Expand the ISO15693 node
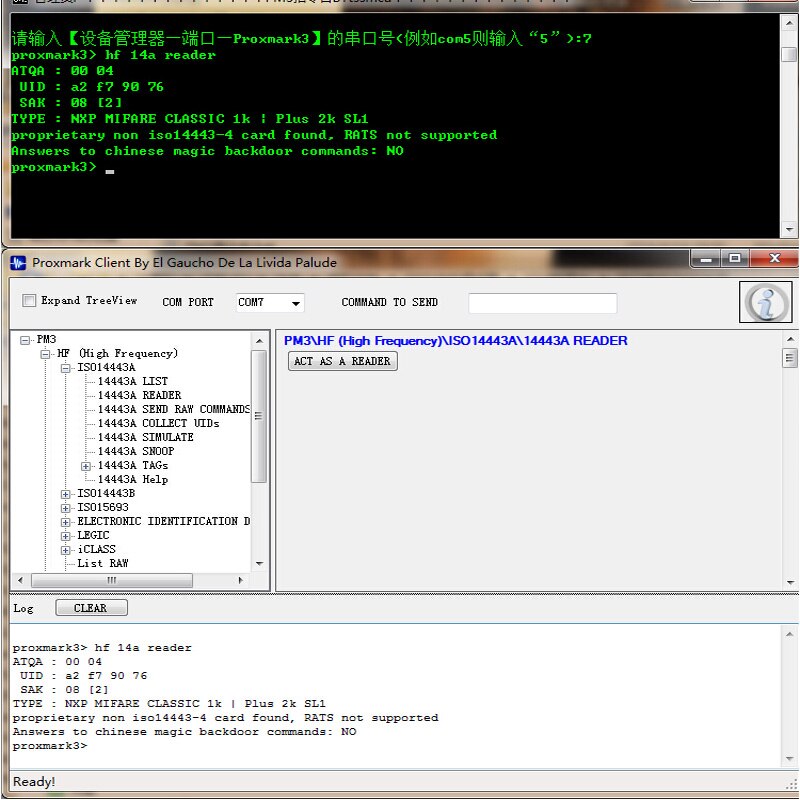800x800 pixels. click(65, 508)
